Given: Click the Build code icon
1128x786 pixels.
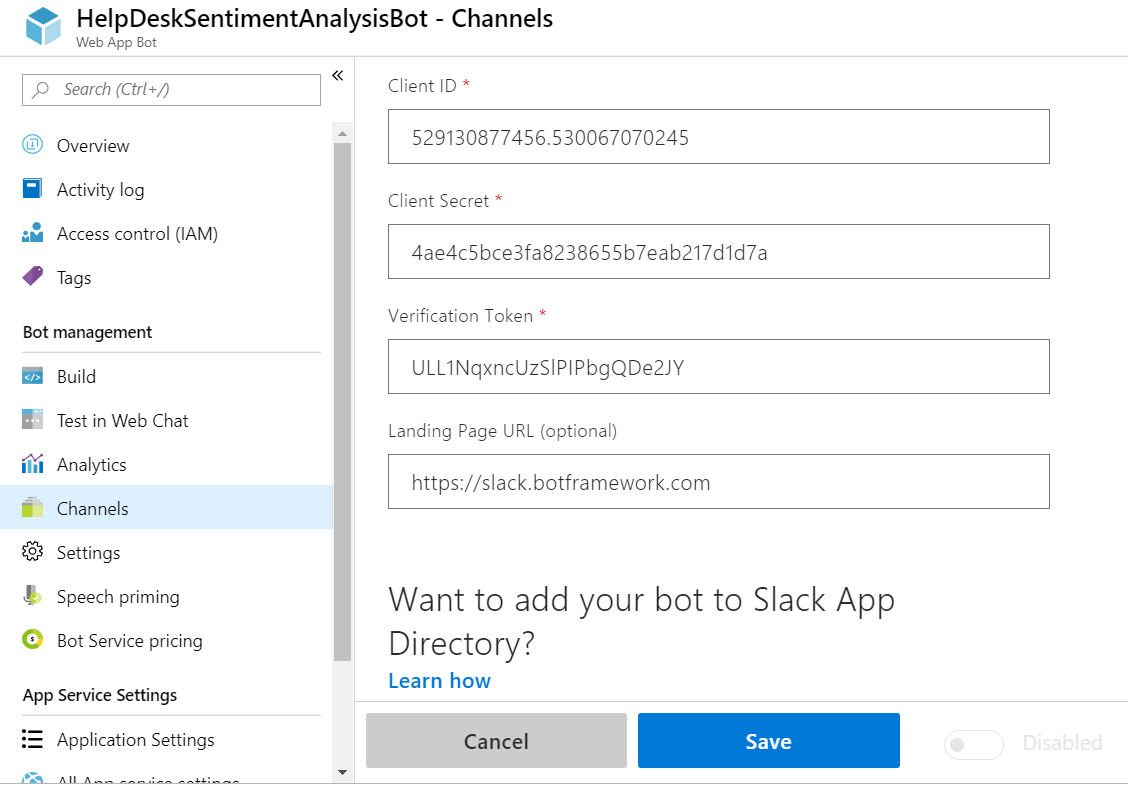Looking at the screenshot, I should 32,376.
